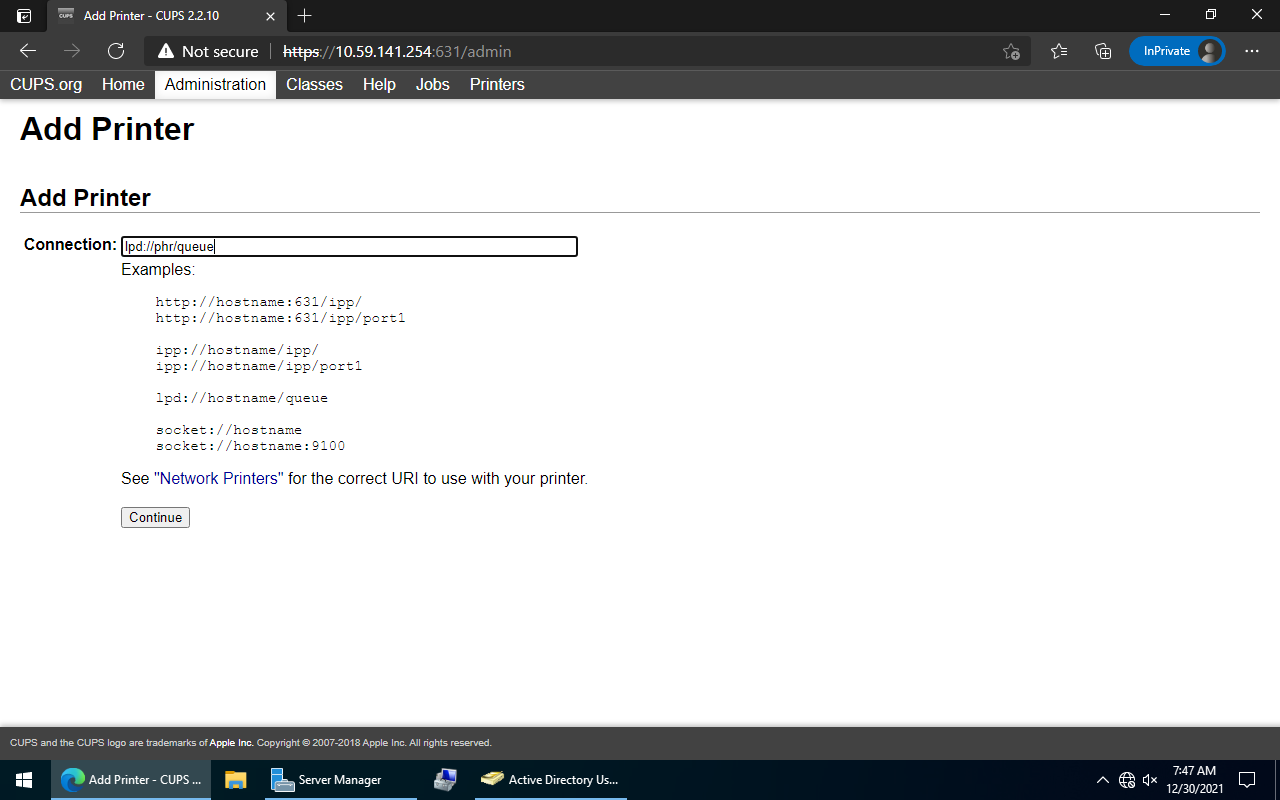Click the InPrivate profile button
Image resolution: width=1280 pixels, height=800 pixels.
point(1177,51)
